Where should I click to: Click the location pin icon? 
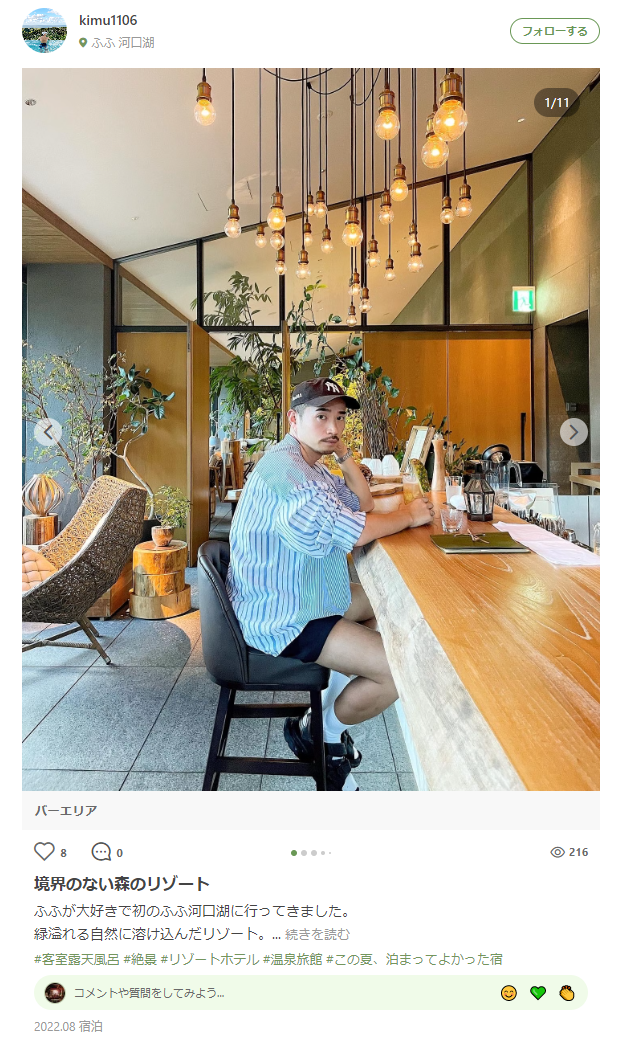click(x=83, y=43)
